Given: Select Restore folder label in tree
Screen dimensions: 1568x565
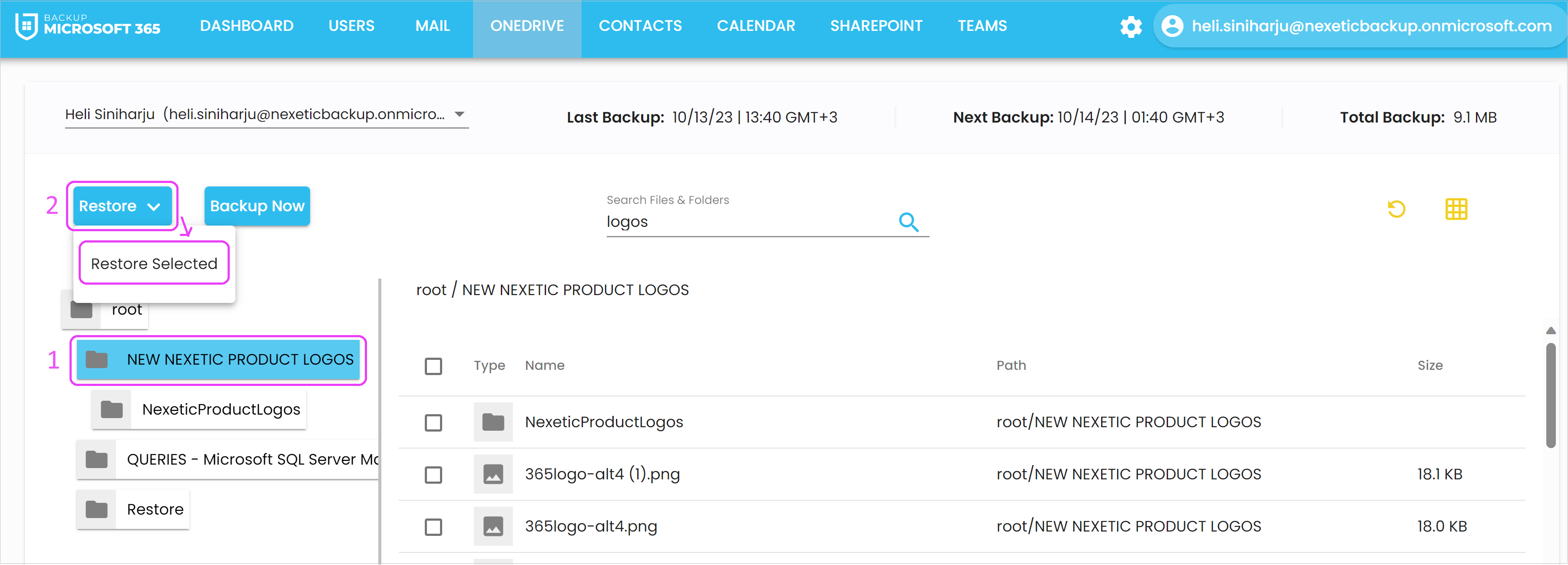Looking at the screenshot, I should (155, 510).
